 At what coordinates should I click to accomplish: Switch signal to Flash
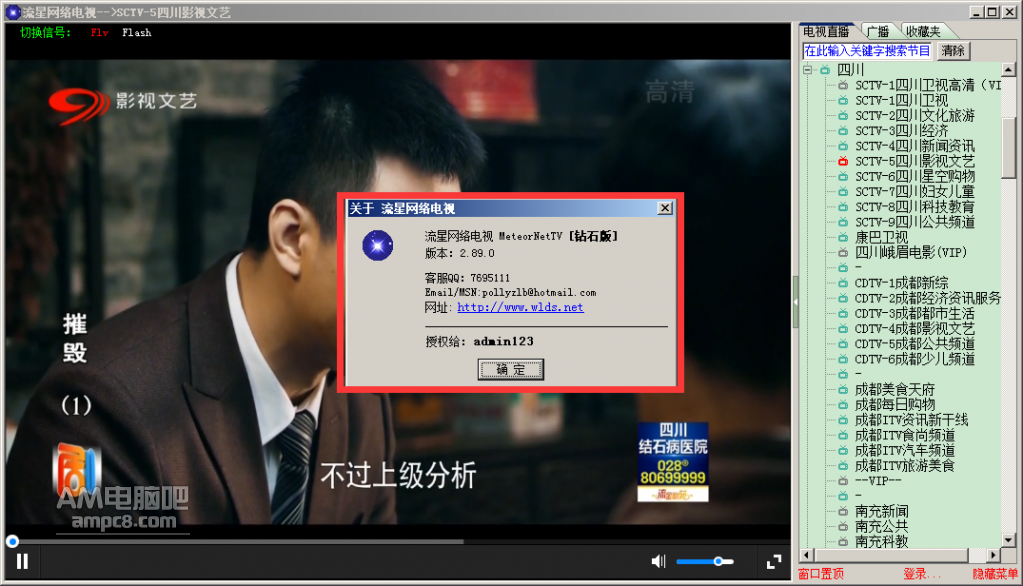click(136, 33)
